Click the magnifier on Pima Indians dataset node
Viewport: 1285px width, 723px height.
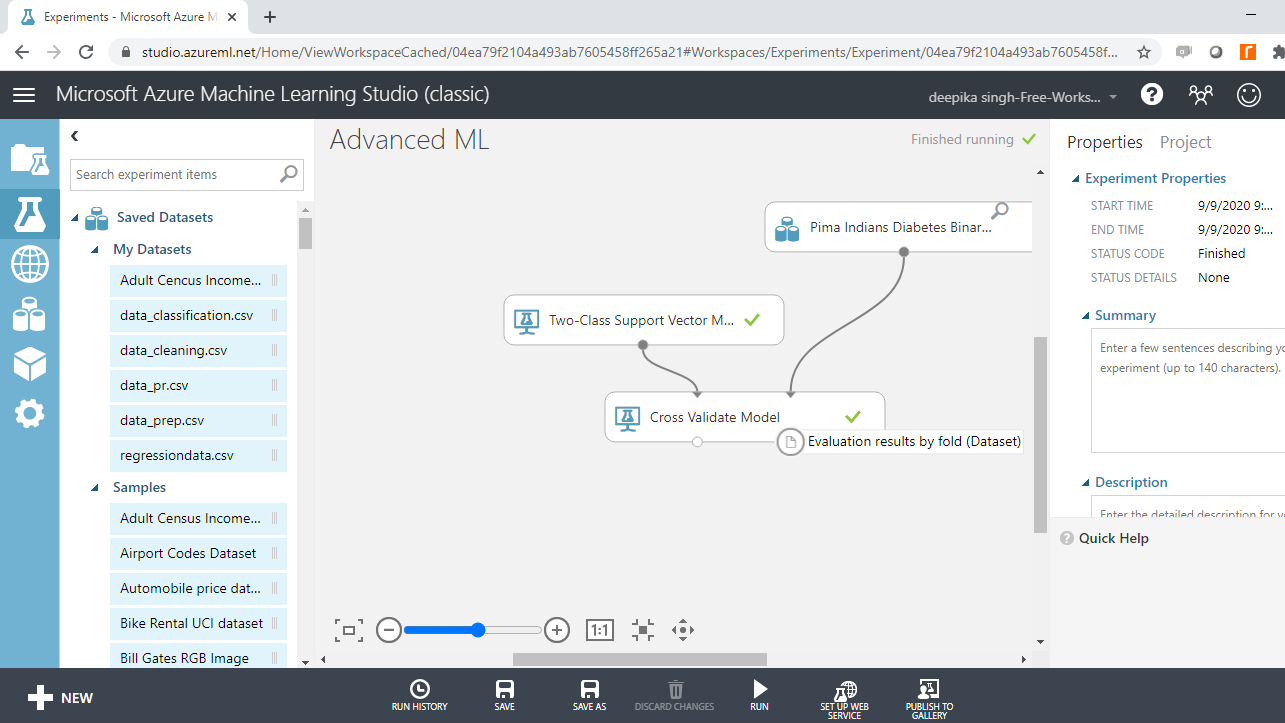pyautogui.click(x=999, y=210)
